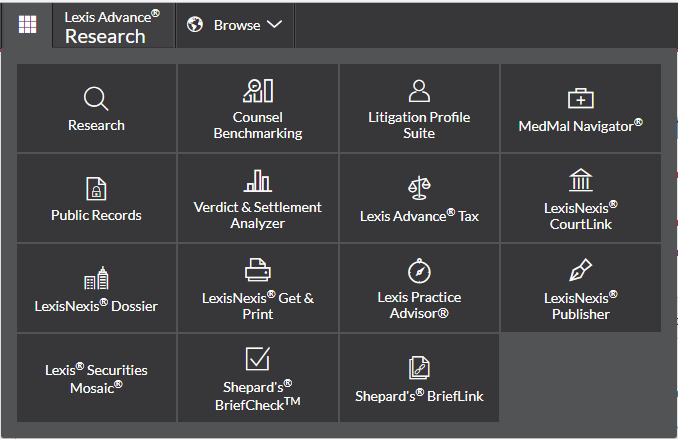678x439 pixels.
Task: Click the LexisNexis Dossier buildings icon
Action: [96, 278]
